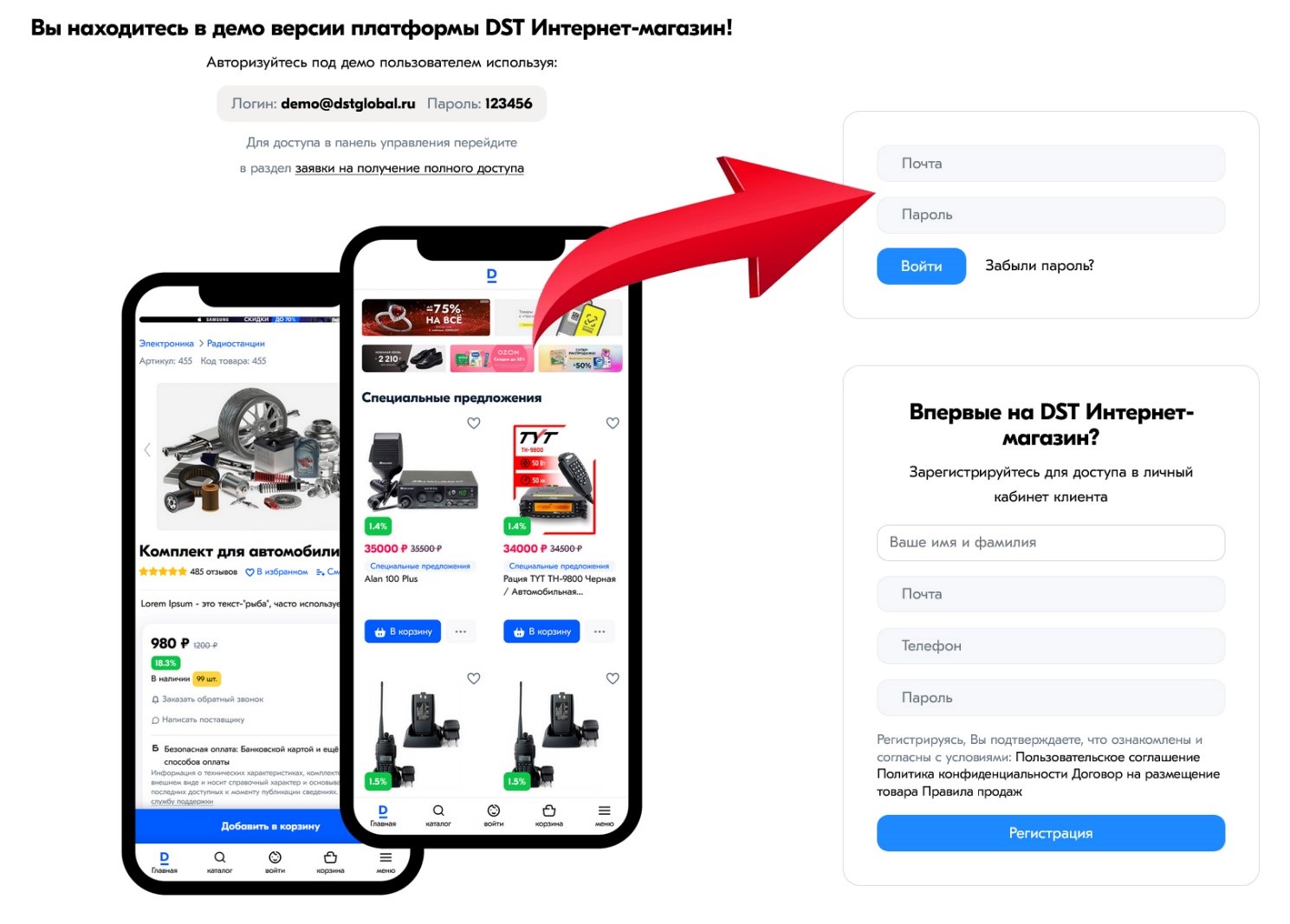The height and width of the screenshot is (924, 1290).
Task: Click the Телефон registration field
Action: (x=1050, y=646)
